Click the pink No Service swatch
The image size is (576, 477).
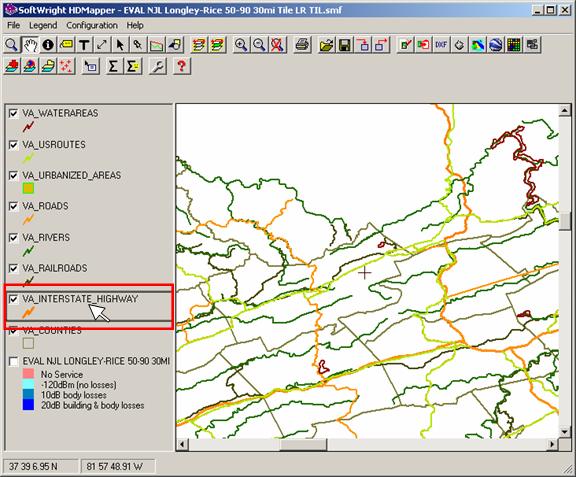[28, 374]
